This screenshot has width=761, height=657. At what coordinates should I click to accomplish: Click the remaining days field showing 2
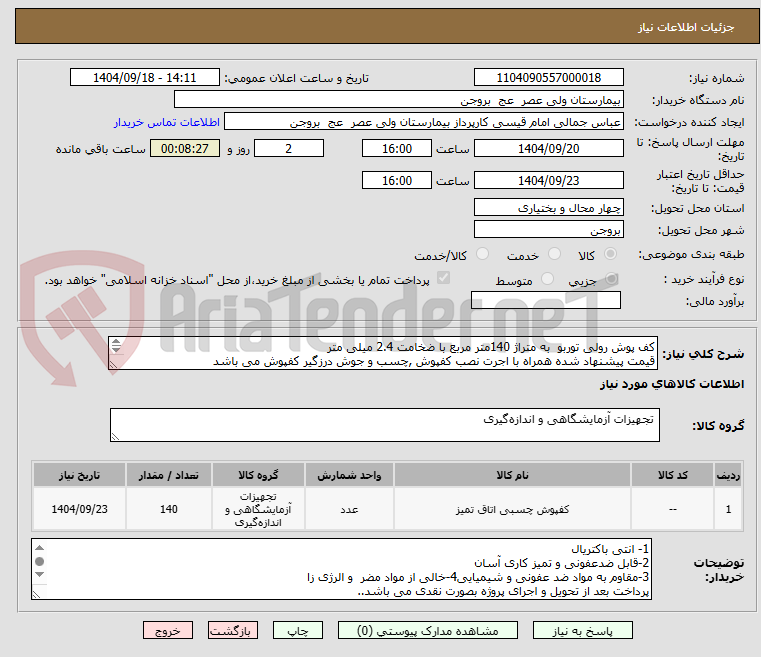pos(289,148)
